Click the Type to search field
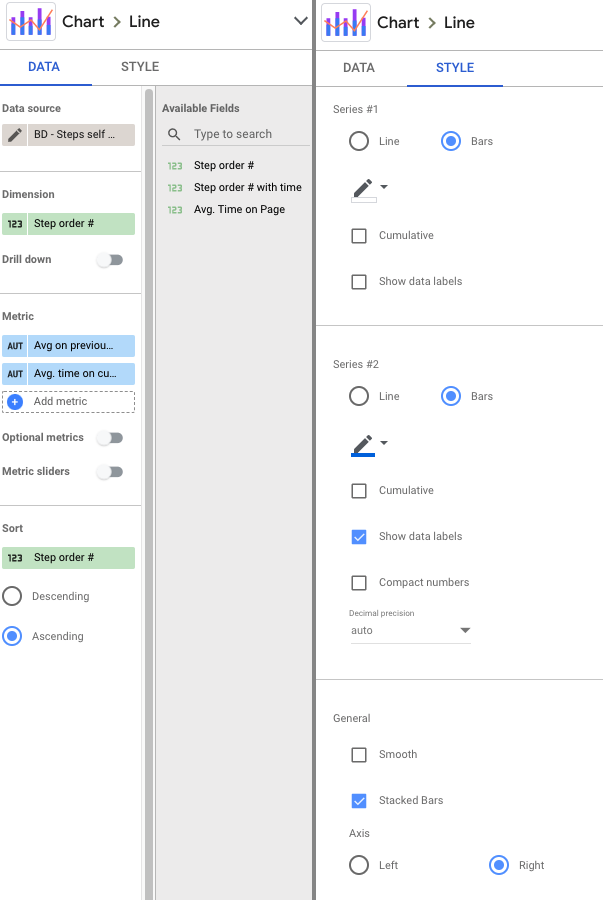Screen dimensions: 603x900 (236, 134)
